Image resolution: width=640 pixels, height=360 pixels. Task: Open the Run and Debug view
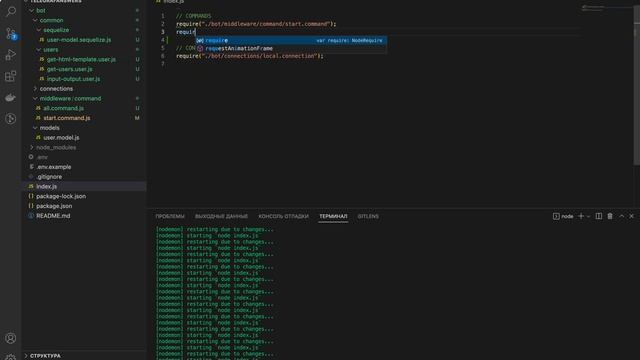pyautogui.click(x=11, y=54)
